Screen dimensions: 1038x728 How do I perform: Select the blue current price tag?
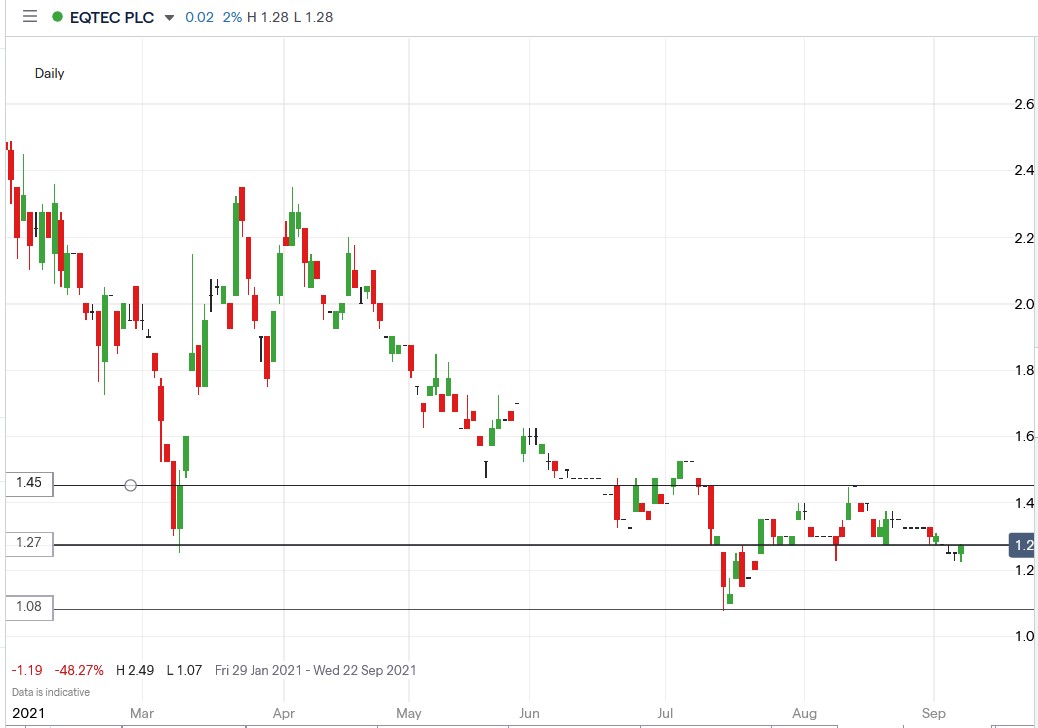coord(1021,545)
